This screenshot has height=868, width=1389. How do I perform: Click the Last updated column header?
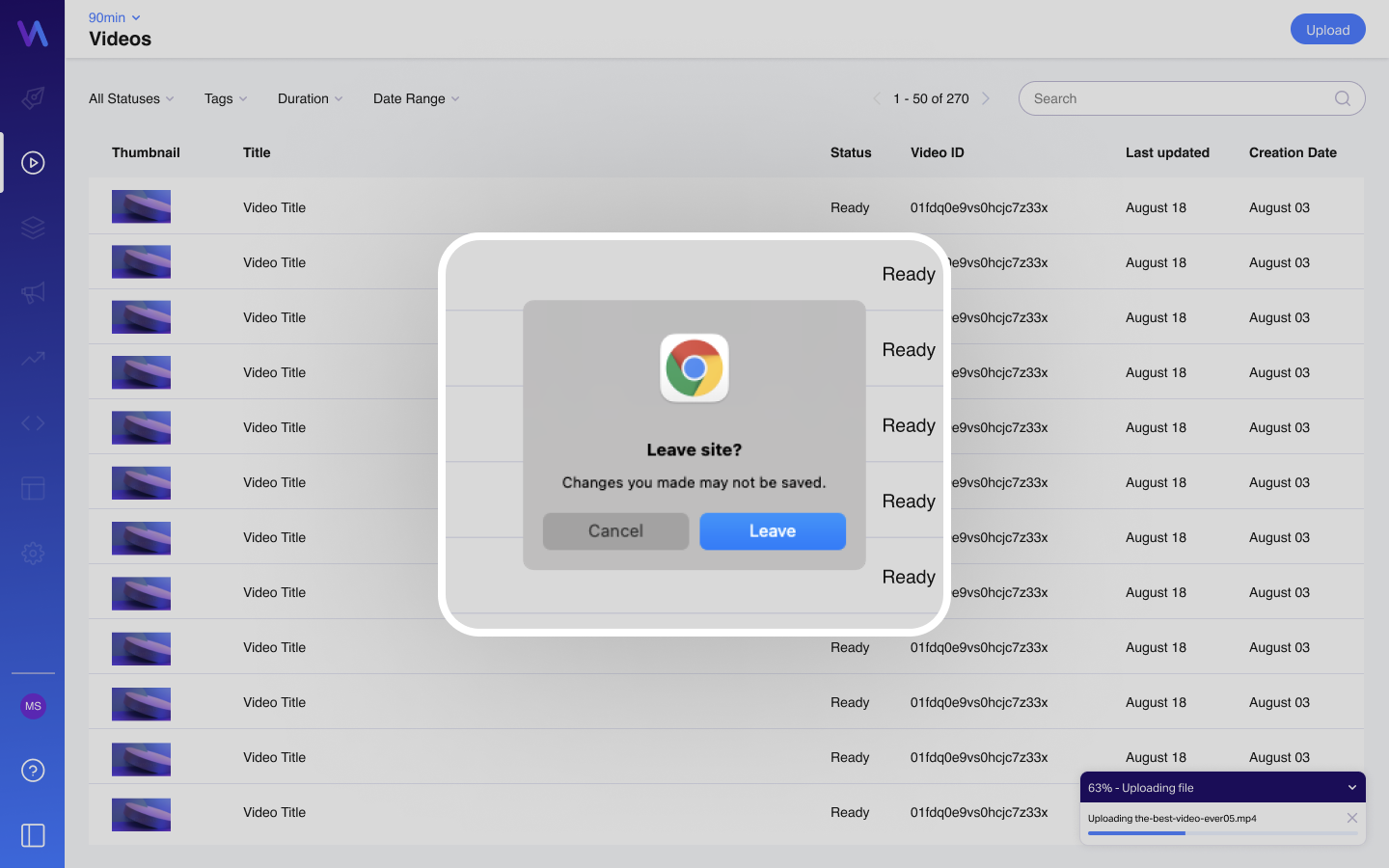click(1167, 152)
